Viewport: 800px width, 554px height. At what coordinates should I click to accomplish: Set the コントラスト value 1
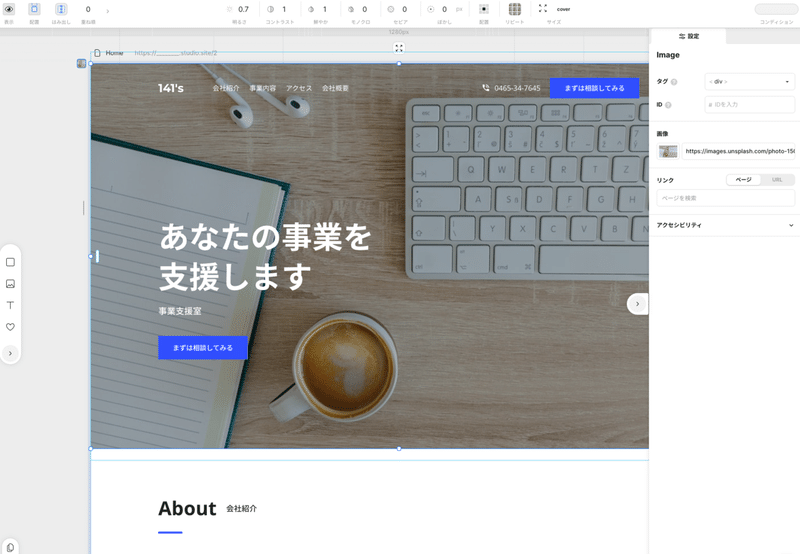tap(284, 9)
